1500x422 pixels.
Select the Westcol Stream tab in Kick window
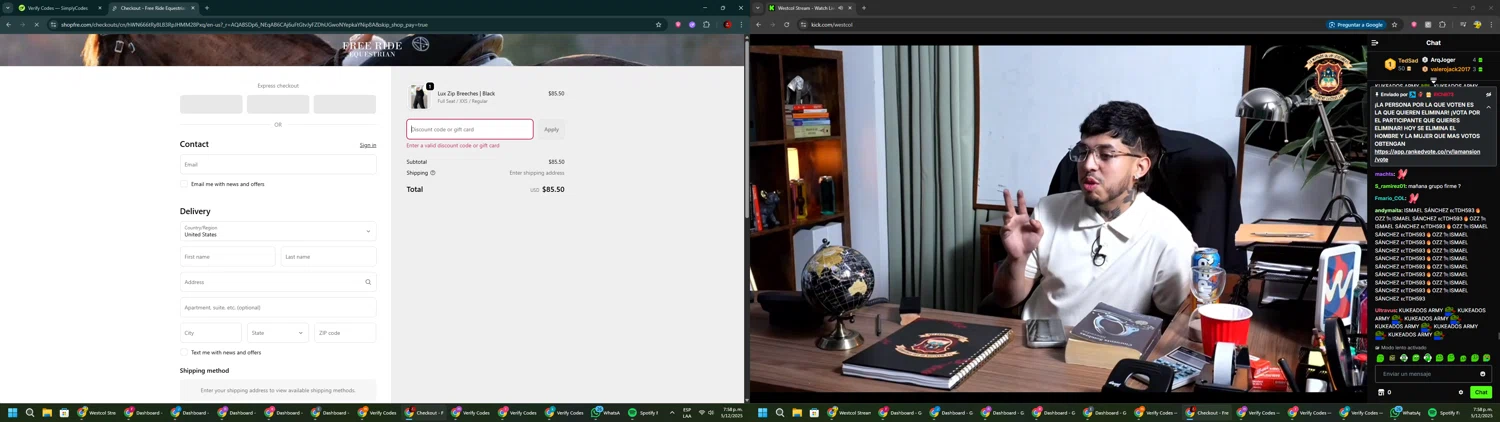click(811, 8)
